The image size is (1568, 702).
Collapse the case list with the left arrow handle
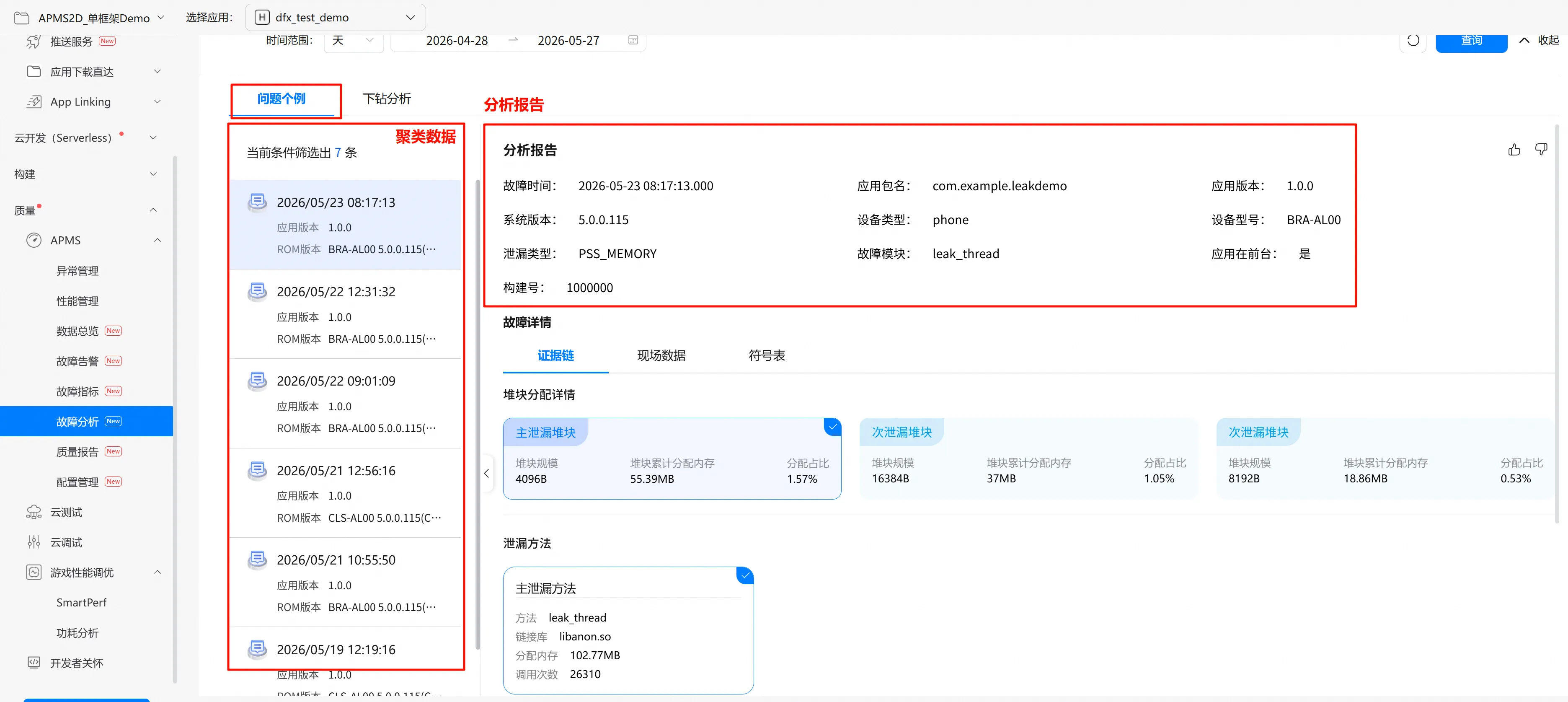pyautogui.click(x=486, y=473)
